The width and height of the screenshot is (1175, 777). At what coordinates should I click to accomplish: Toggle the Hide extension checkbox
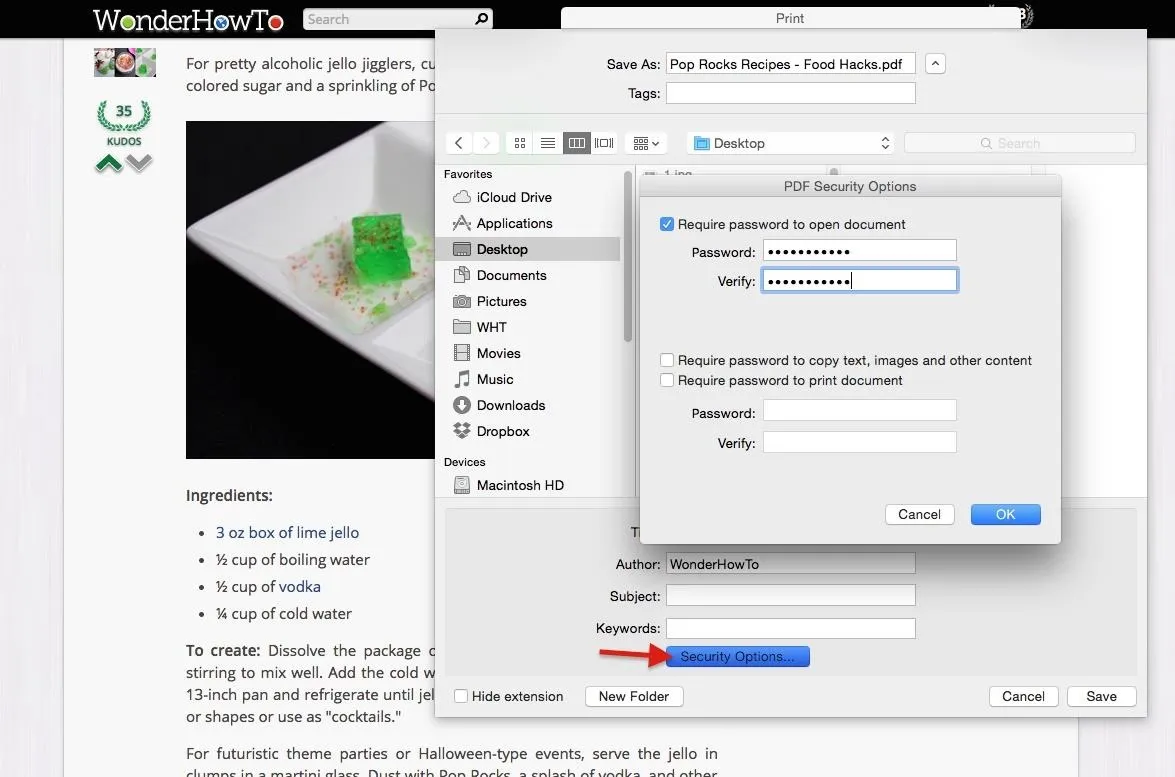click(461, 696)
